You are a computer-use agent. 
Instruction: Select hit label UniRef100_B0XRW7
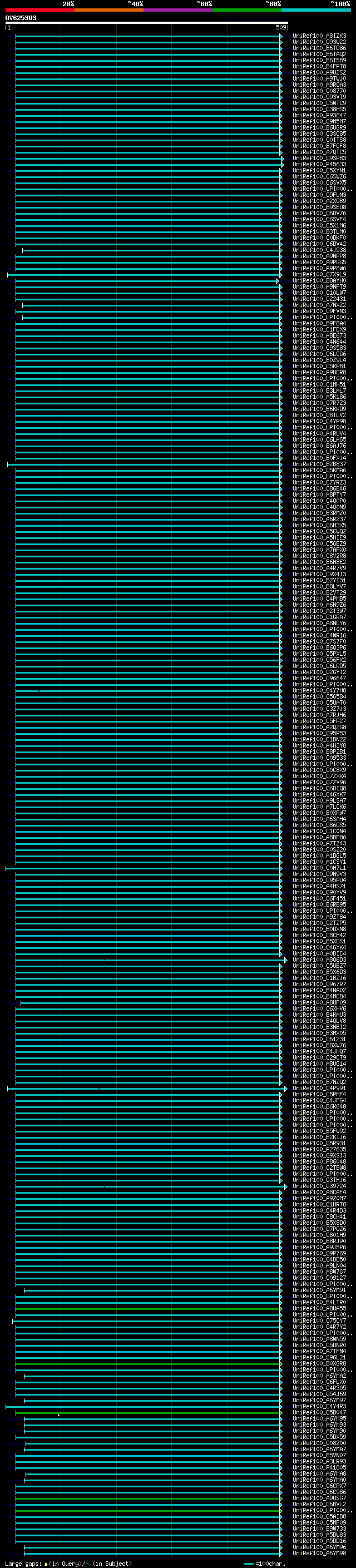(x=319, y=813)
